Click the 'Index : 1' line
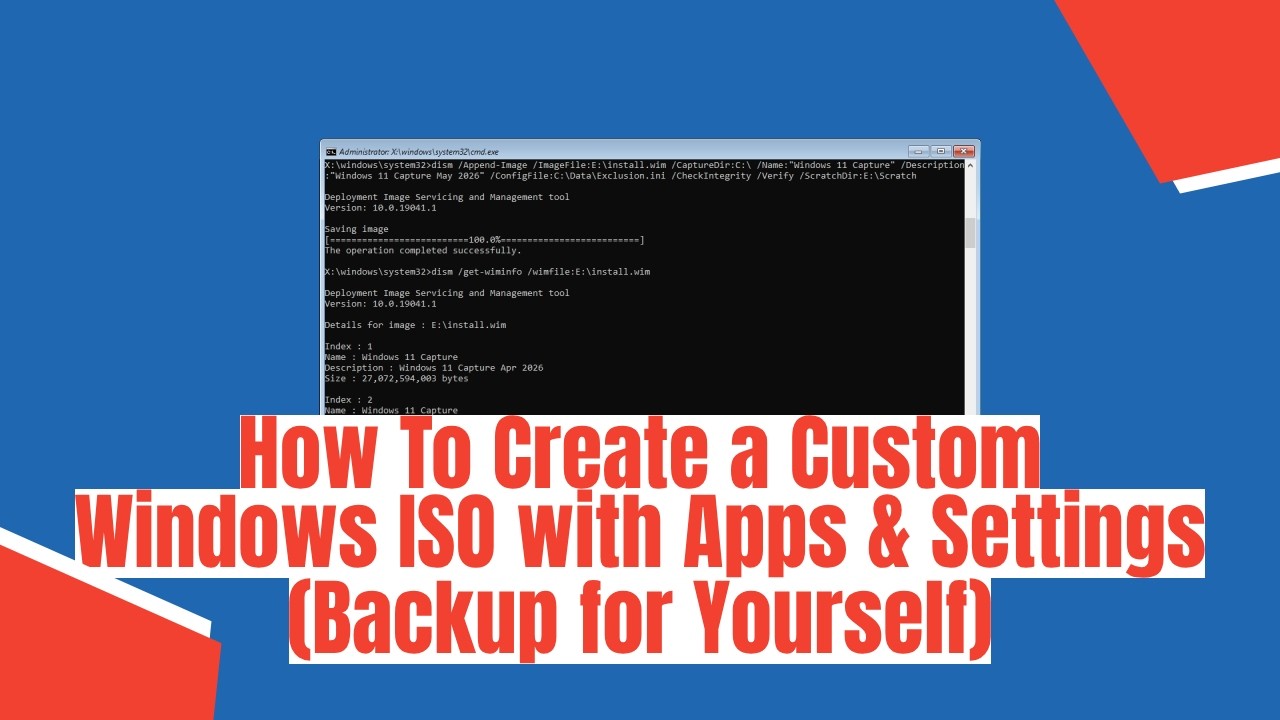1280x720 pixels. [348, 346]
